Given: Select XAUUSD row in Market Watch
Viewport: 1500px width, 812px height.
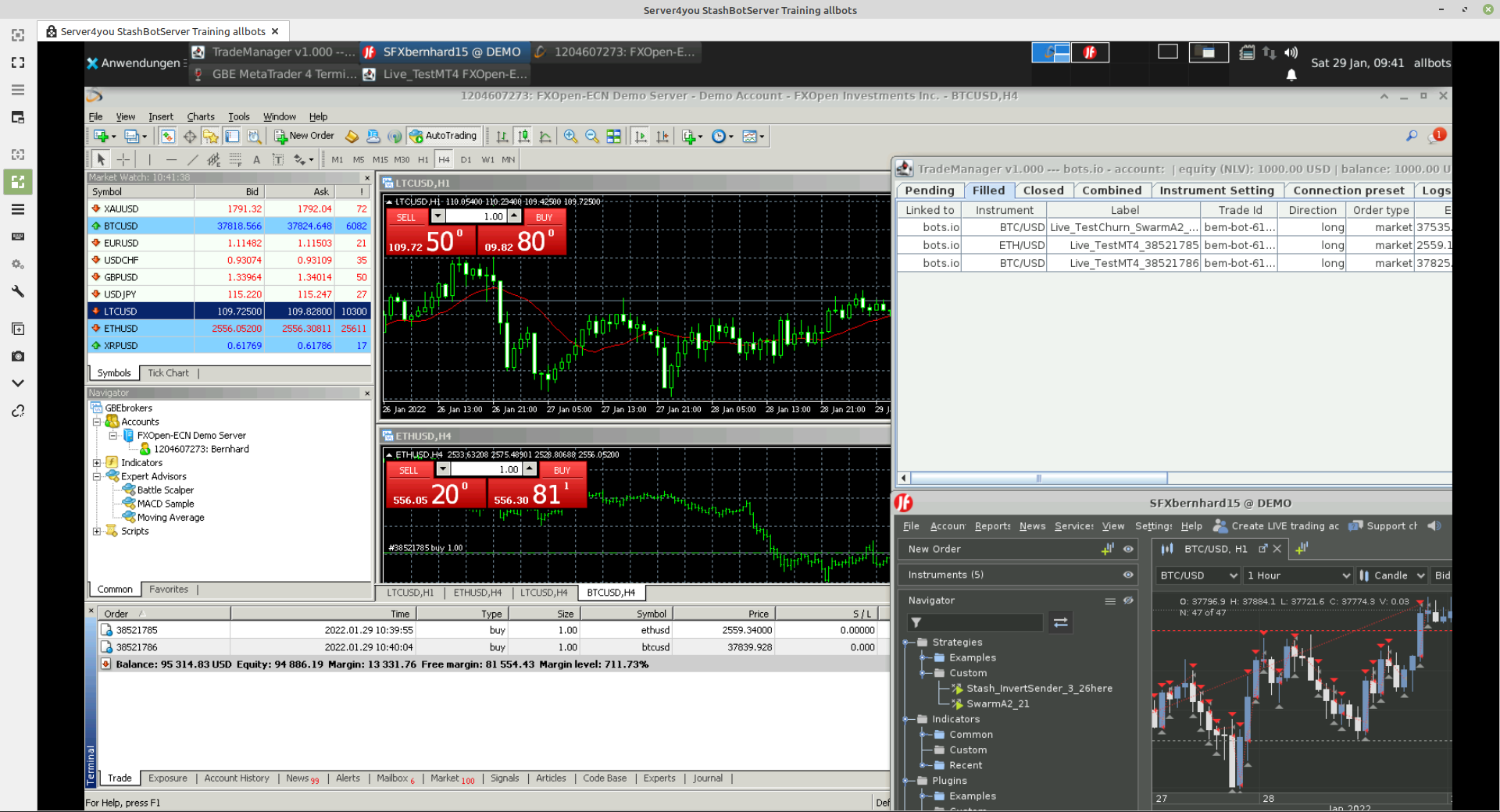Looking at the screenshot, I should (229, 208).
